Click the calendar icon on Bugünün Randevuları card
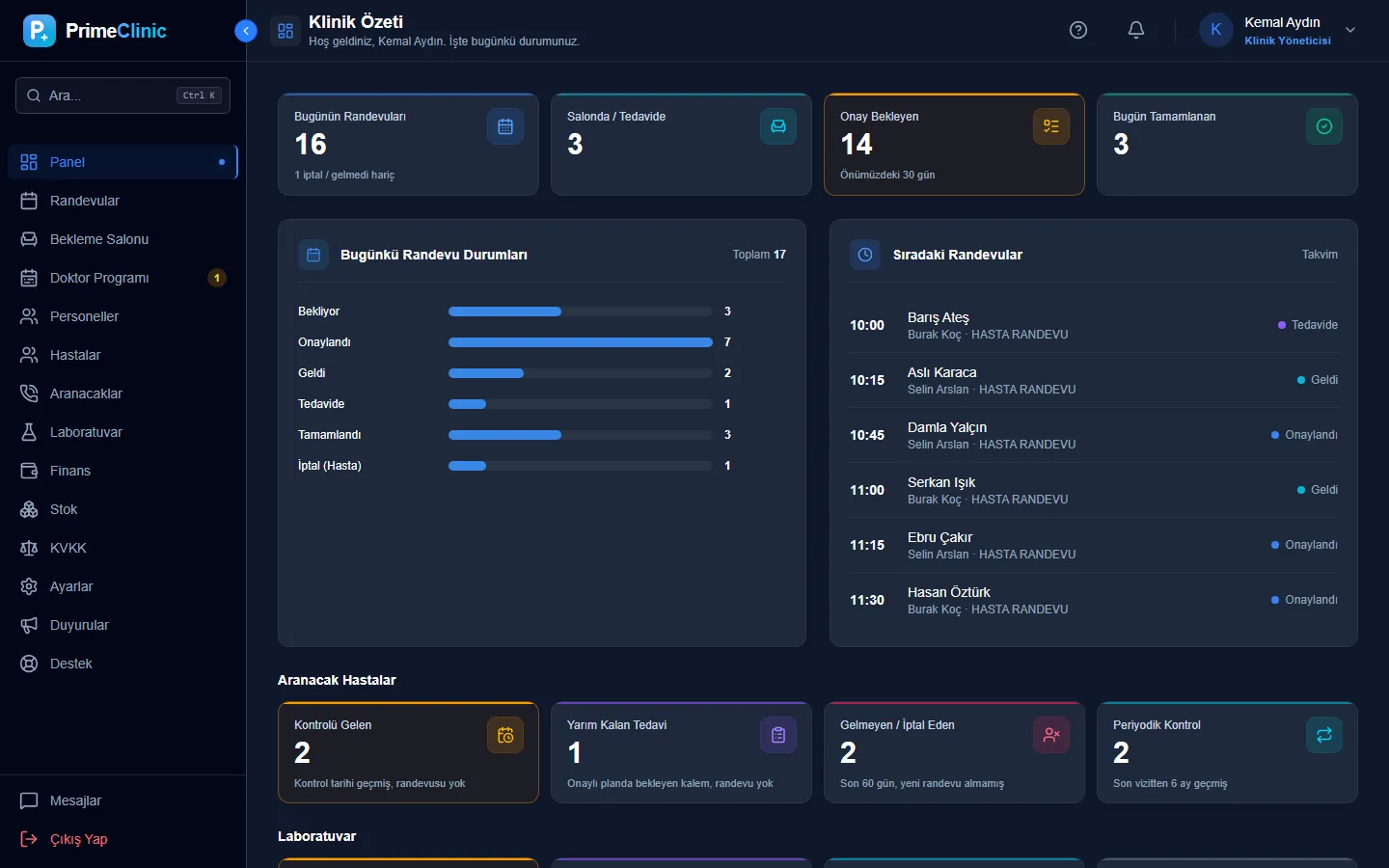Image resolution: width=1389 pixels, height=868 pixels. [x=505, y=126]
